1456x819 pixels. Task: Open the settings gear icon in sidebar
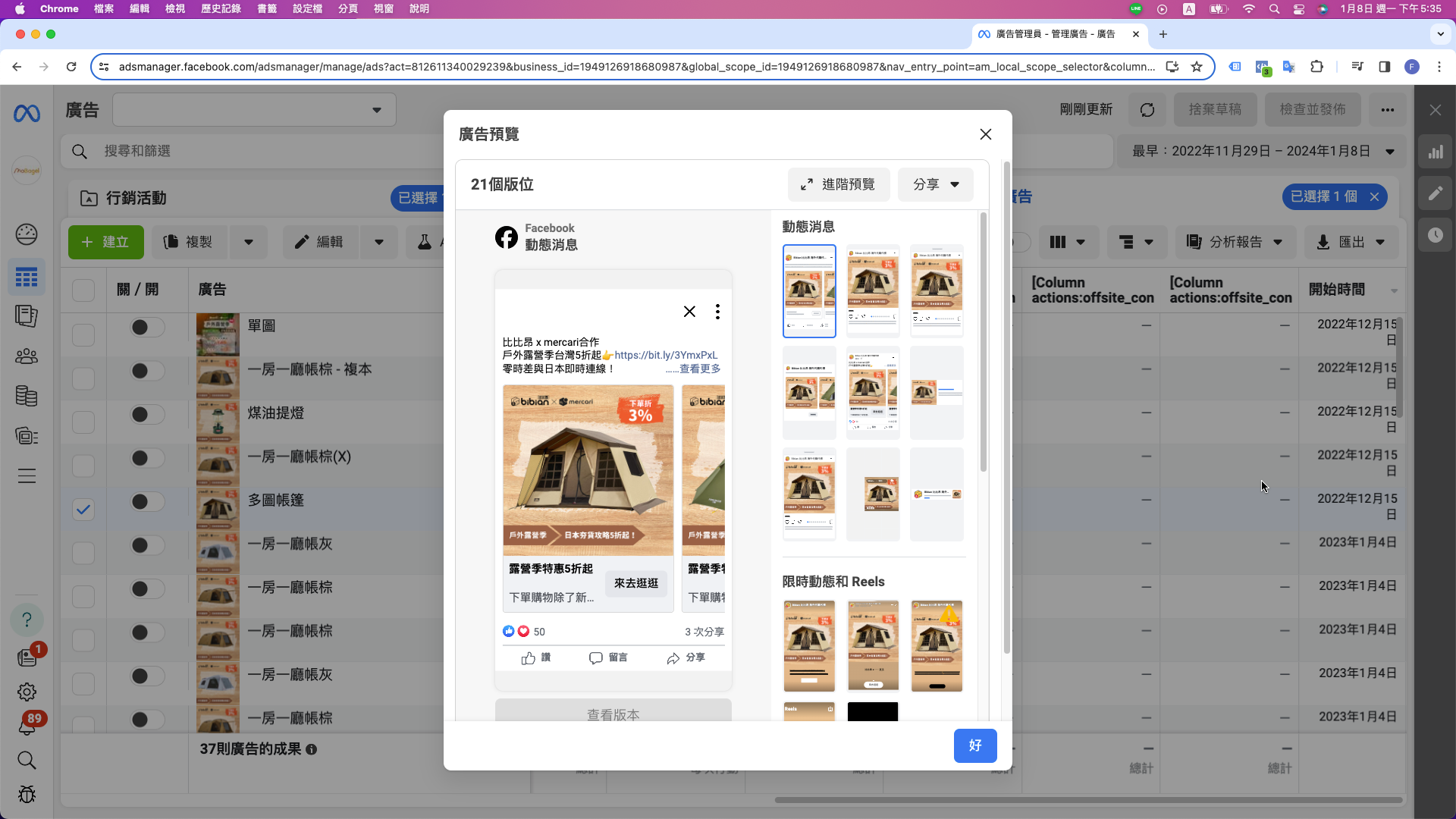click(x=27, y=692)
